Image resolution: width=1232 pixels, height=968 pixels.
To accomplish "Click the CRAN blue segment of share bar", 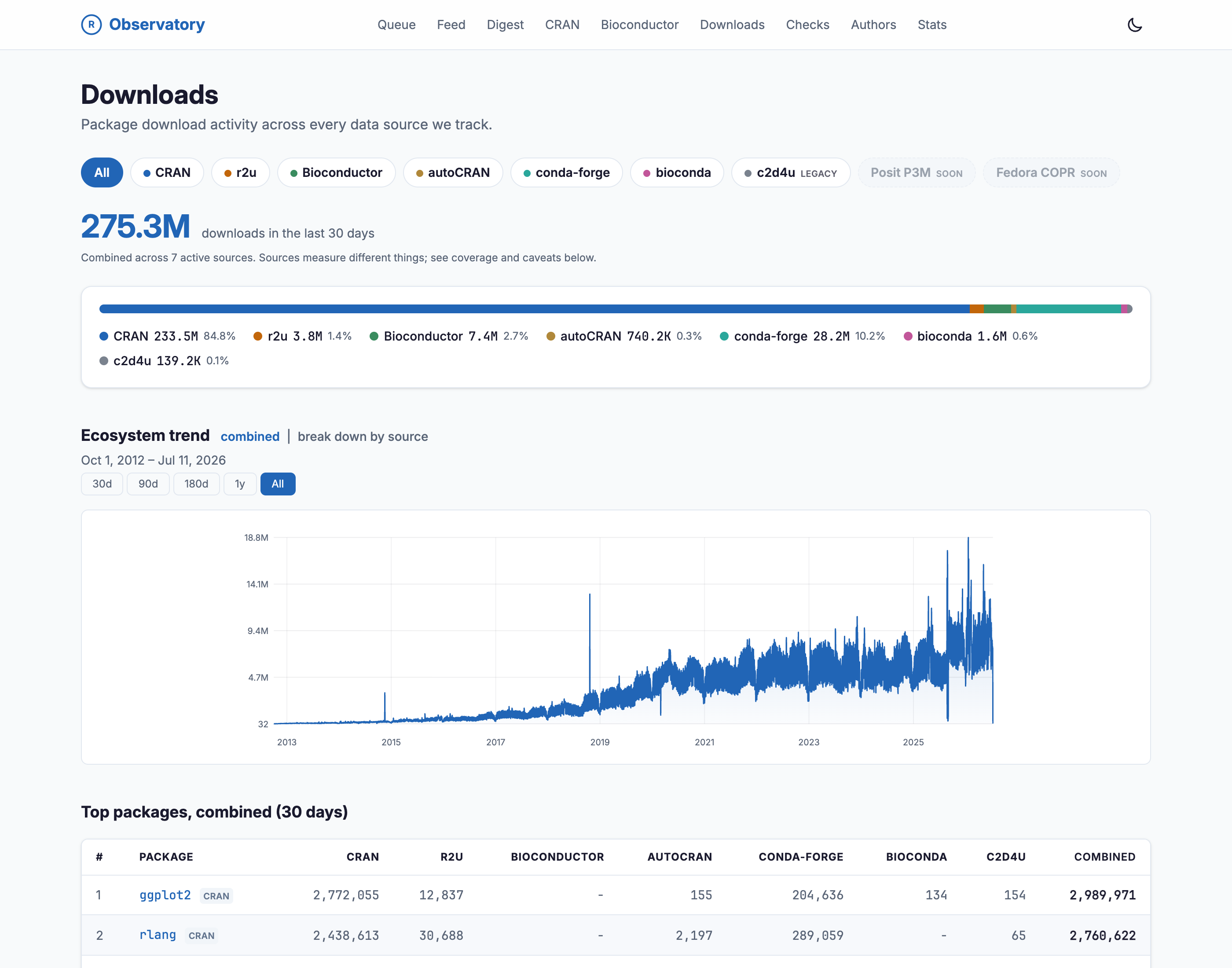I will coord(535,309).
